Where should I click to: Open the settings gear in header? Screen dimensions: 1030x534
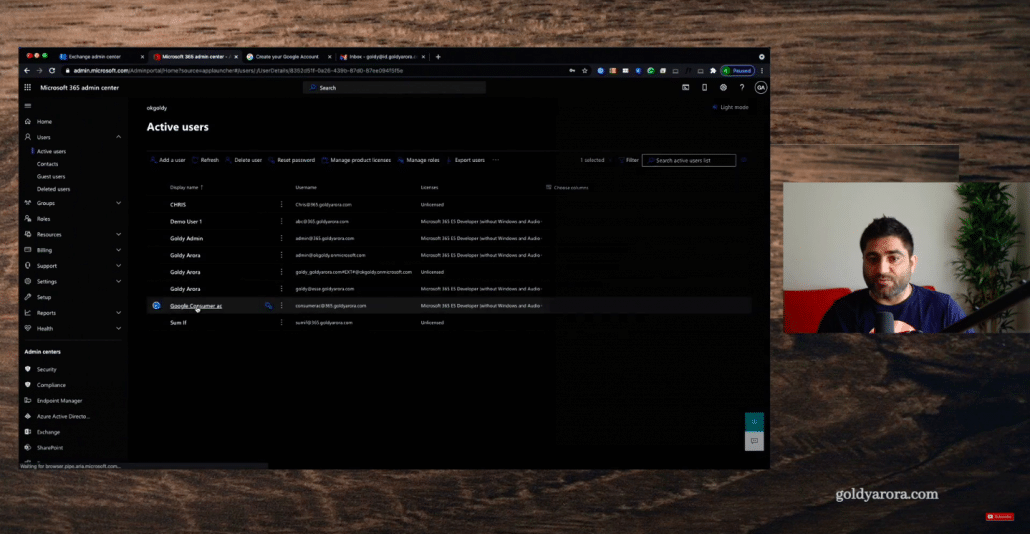[723, 87]
